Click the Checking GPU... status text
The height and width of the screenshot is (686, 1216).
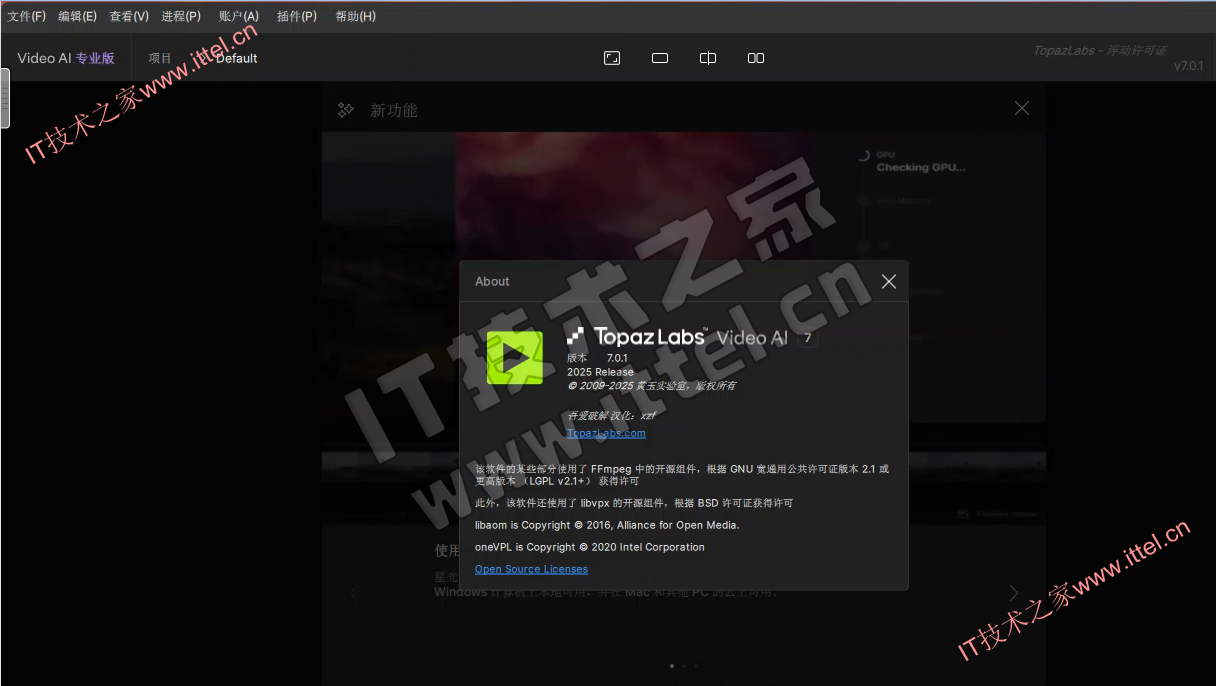point(921,167)
